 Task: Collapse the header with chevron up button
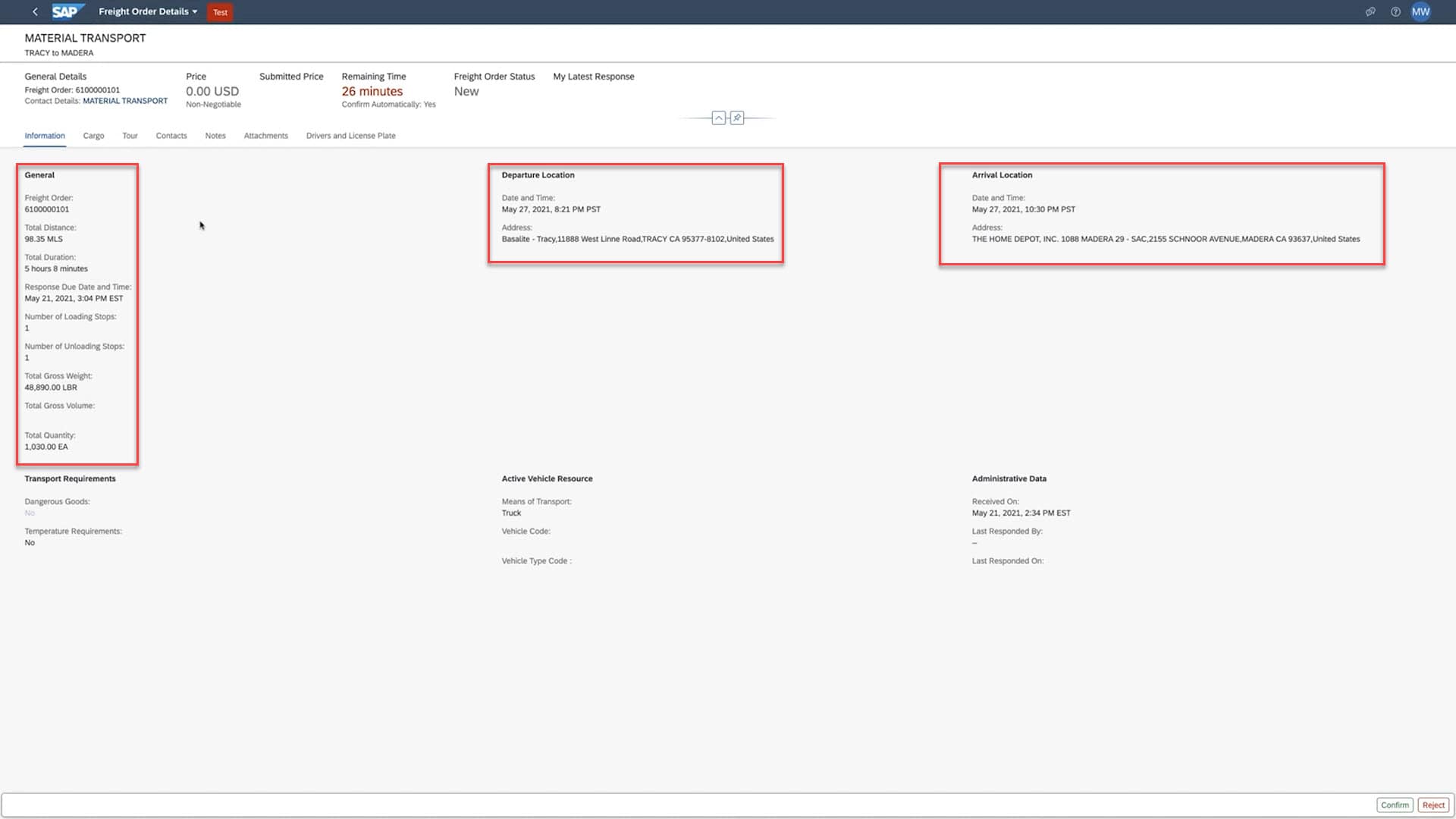[718, 118]
